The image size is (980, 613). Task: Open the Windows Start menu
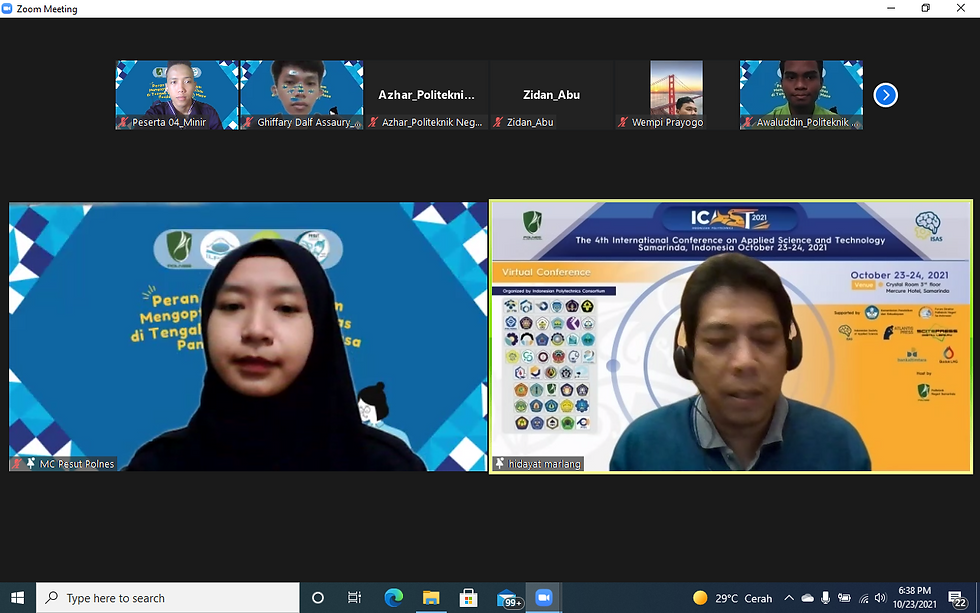tap(18, 598)
